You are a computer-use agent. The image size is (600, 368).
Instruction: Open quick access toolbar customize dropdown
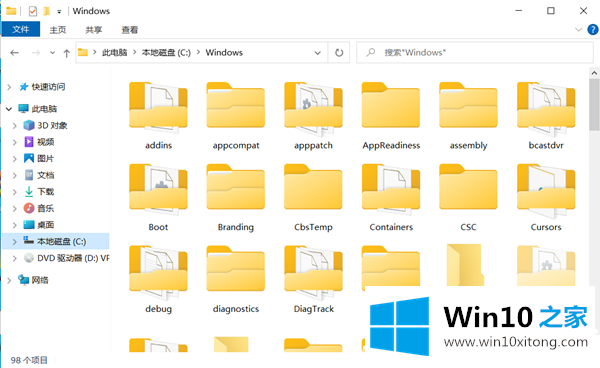(59, 11)
